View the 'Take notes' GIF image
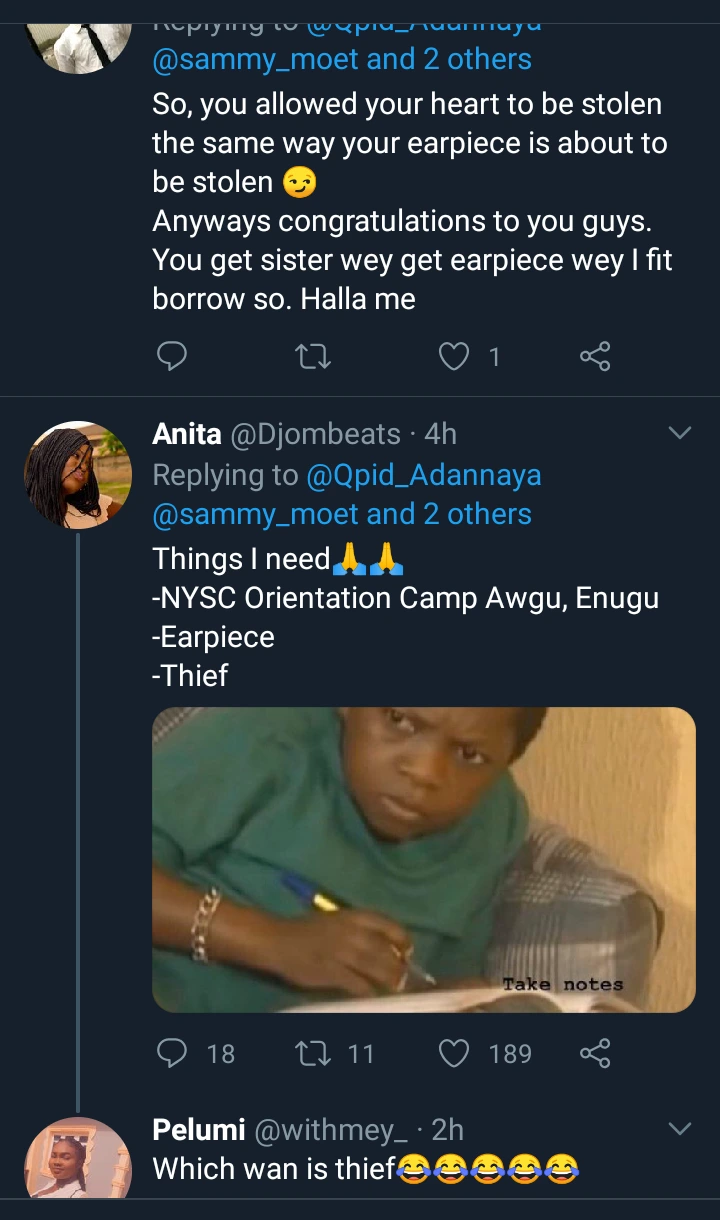 tap(423, 859)
